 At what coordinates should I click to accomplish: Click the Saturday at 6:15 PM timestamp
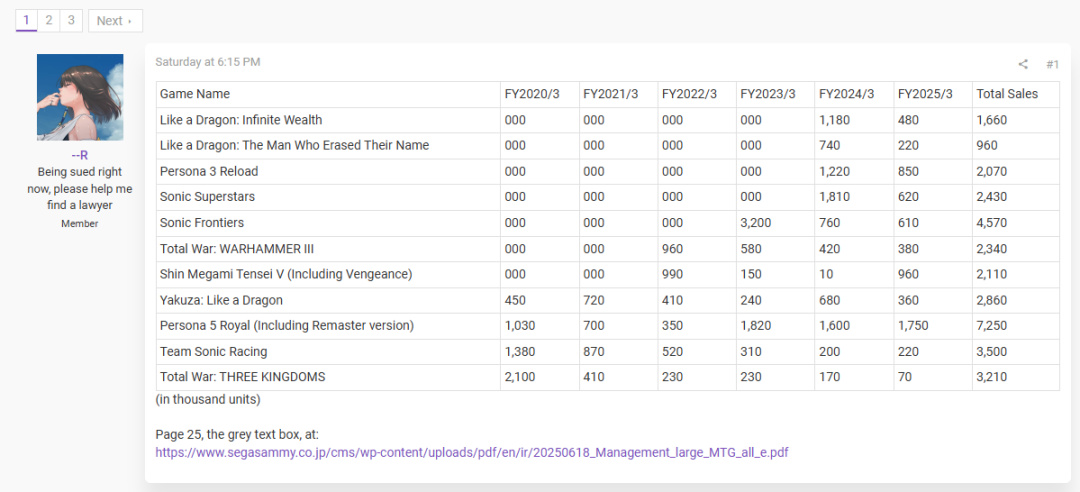tap(207, 62)
